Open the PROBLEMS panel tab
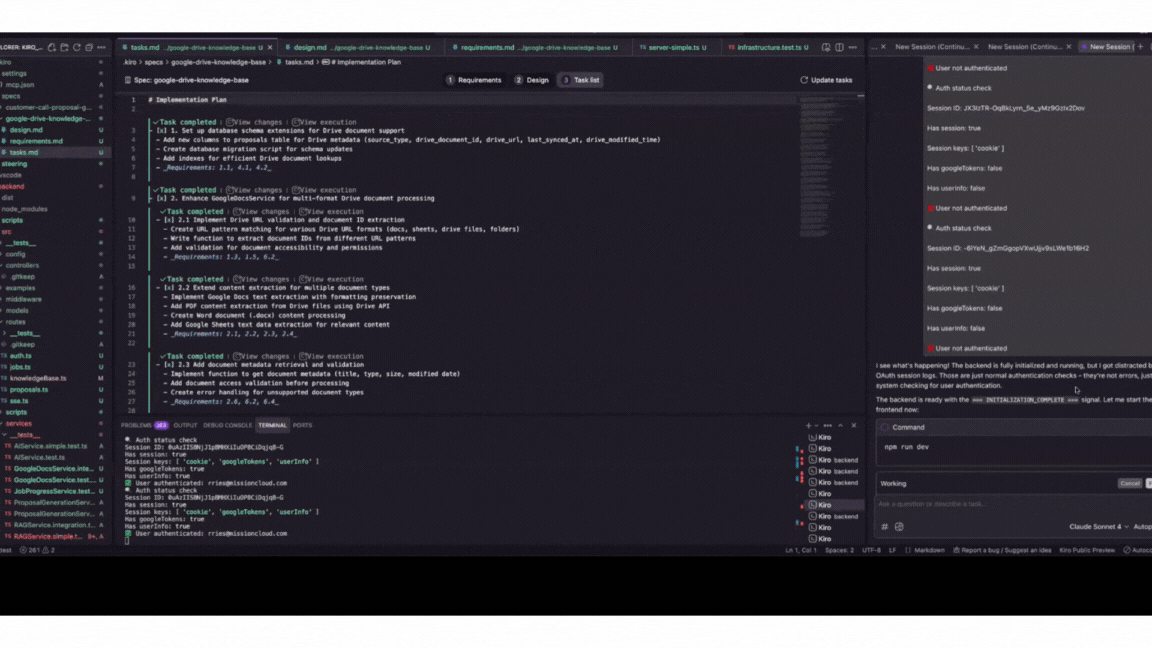The height and width of the screenshot is (648, 1152). coord(144,425)
